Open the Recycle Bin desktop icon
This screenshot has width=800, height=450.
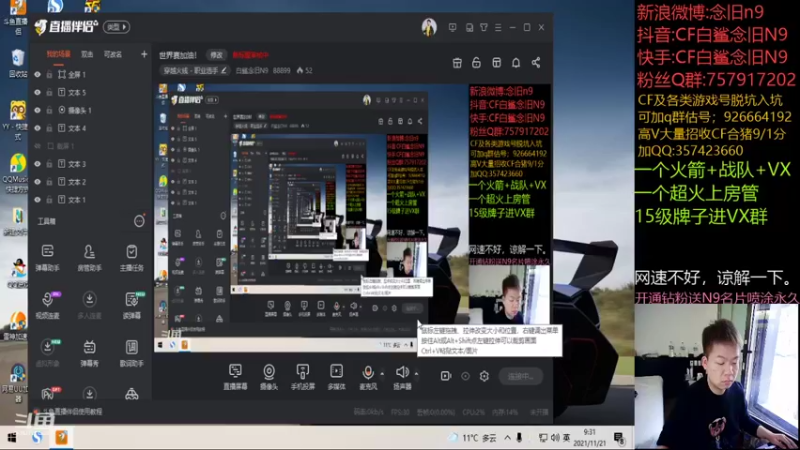[x=17, y=63]
